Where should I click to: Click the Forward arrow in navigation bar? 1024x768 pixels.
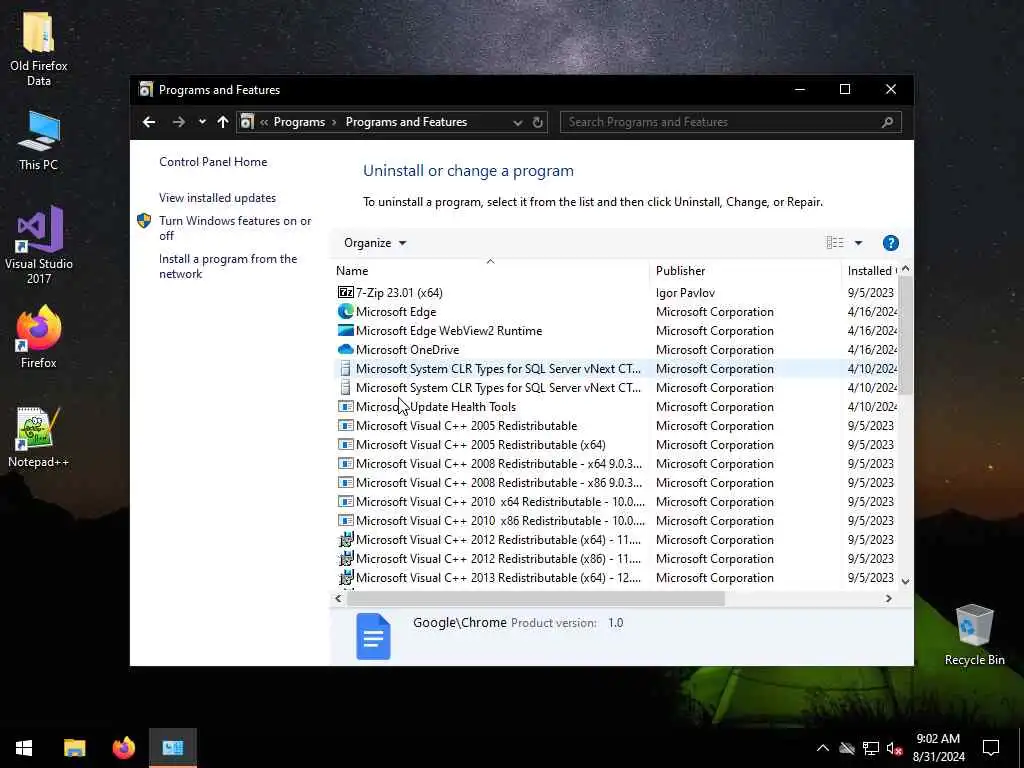click(178, 122)
